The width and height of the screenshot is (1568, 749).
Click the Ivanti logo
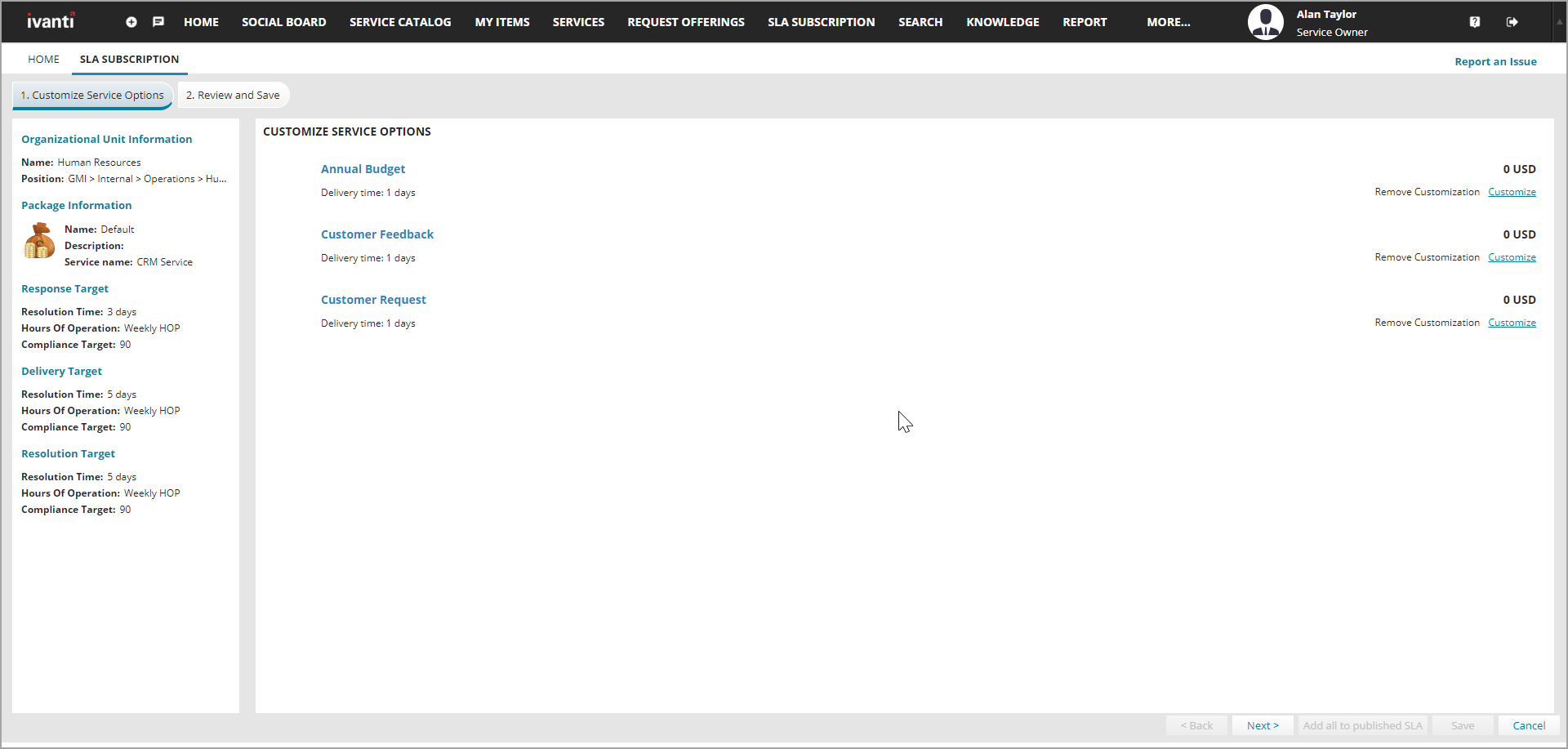(51, 21)
